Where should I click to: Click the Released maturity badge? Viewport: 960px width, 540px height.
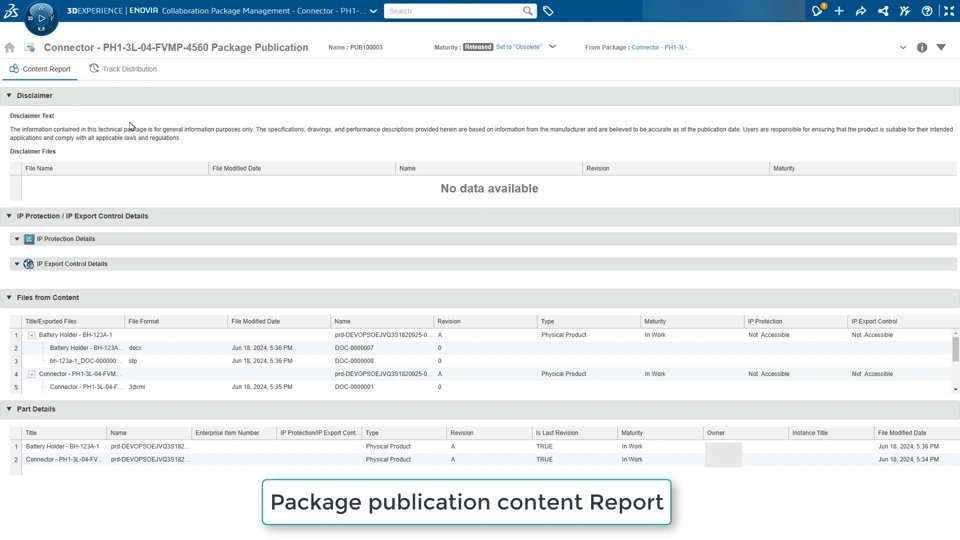478,47
